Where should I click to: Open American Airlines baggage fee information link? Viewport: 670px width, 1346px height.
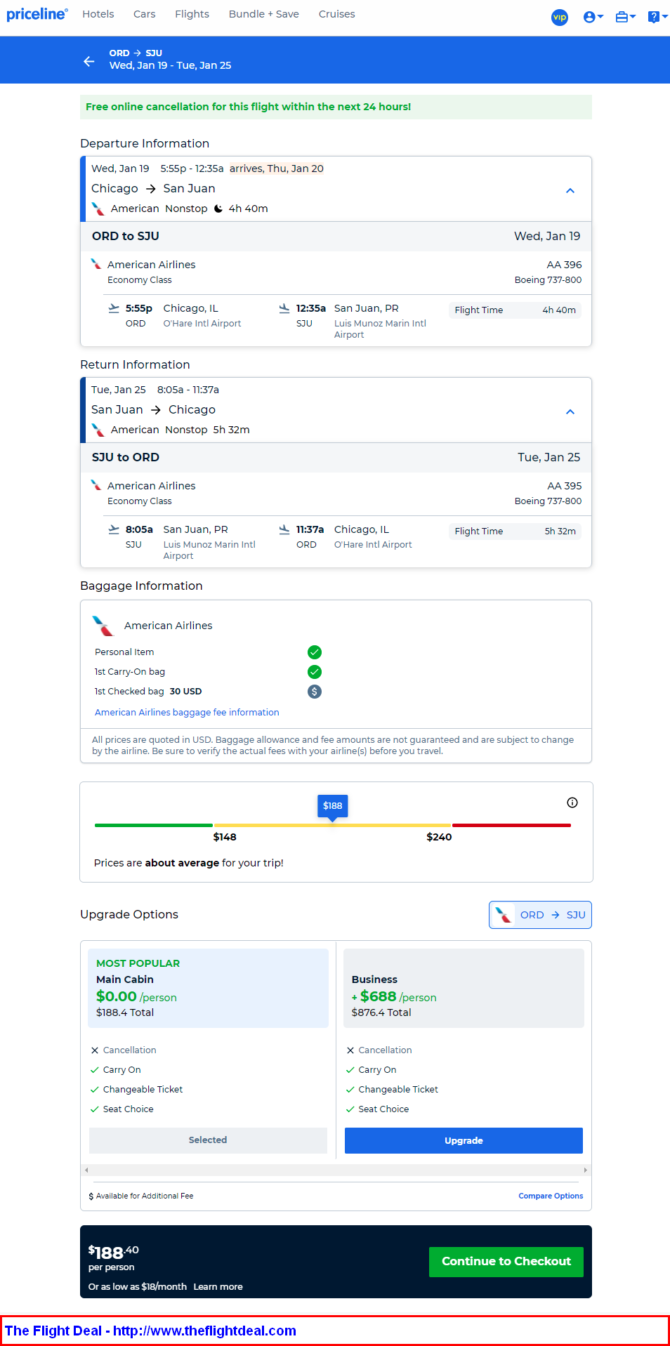click(x=187, y=712)
